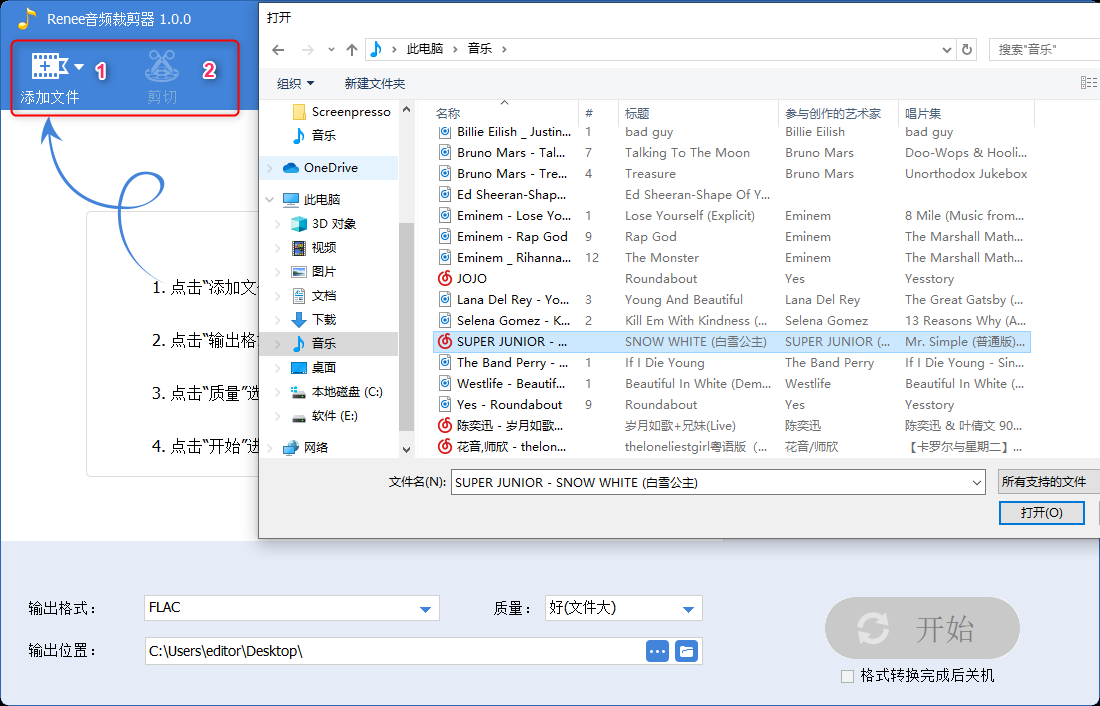Select OneDrive in navigation tree

[321, 168]
